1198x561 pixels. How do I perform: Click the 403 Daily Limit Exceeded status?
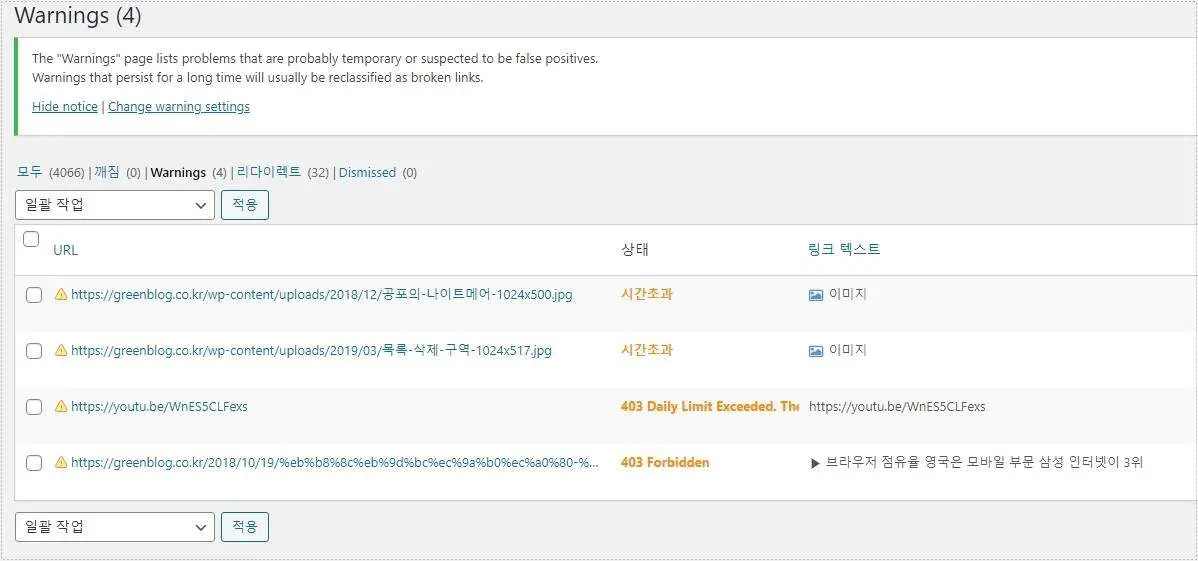point(710,407)
